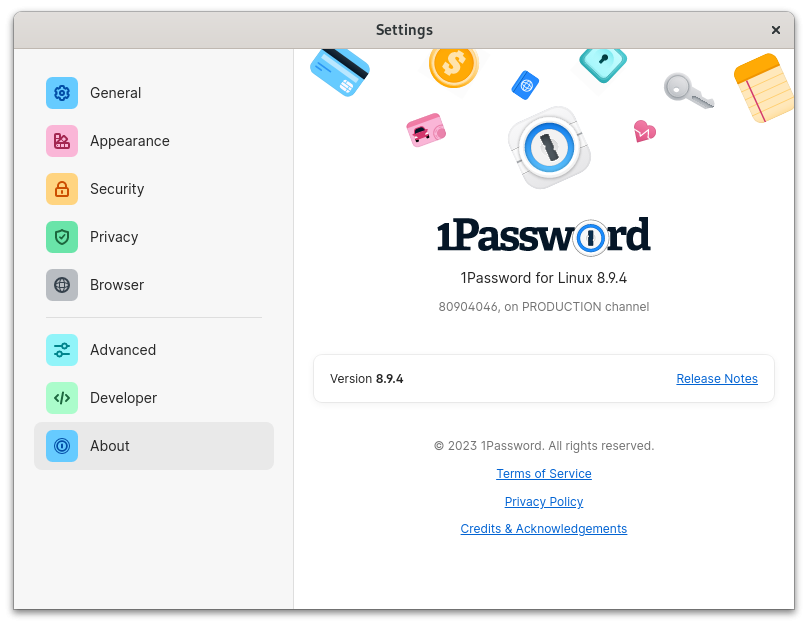The width and height of the screenshot is (808, 626).
Task: Click the Browser globe icon
Action: [x=62, y=285]
